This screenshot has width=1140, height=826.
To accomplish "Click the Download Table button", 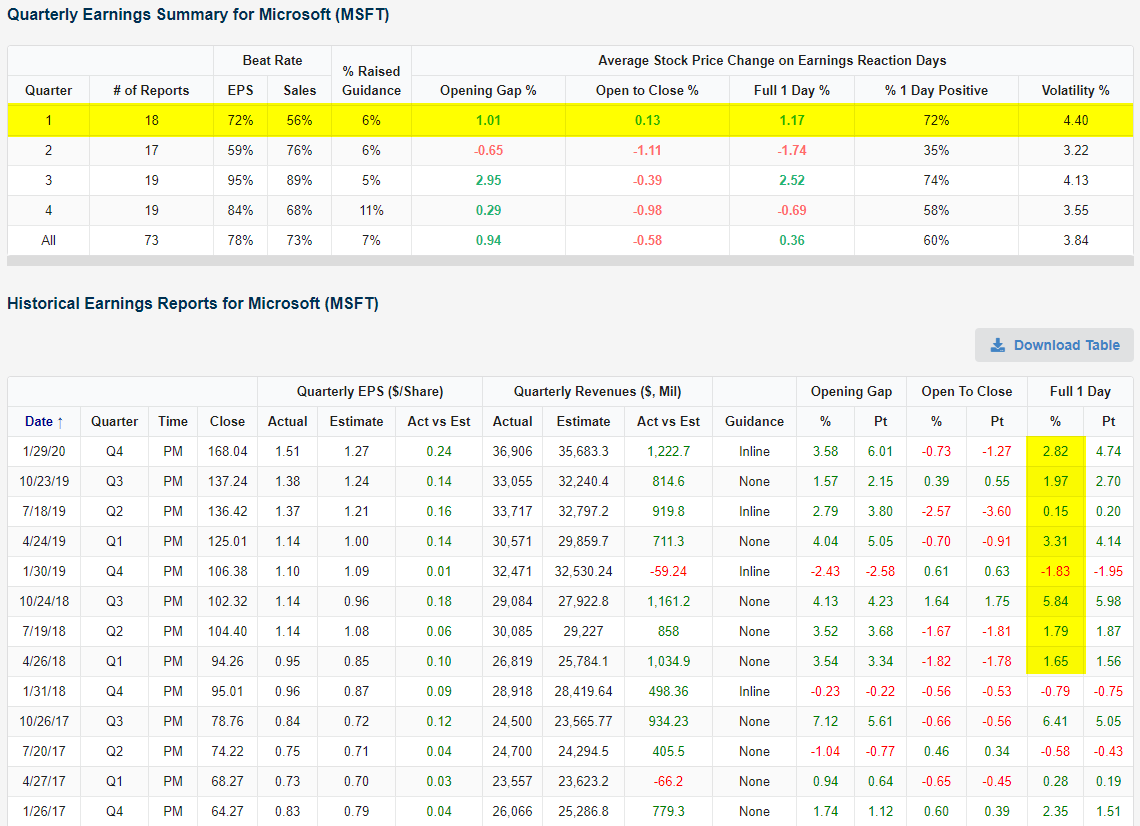I will pyautogui.click(x=1054, y=345).
